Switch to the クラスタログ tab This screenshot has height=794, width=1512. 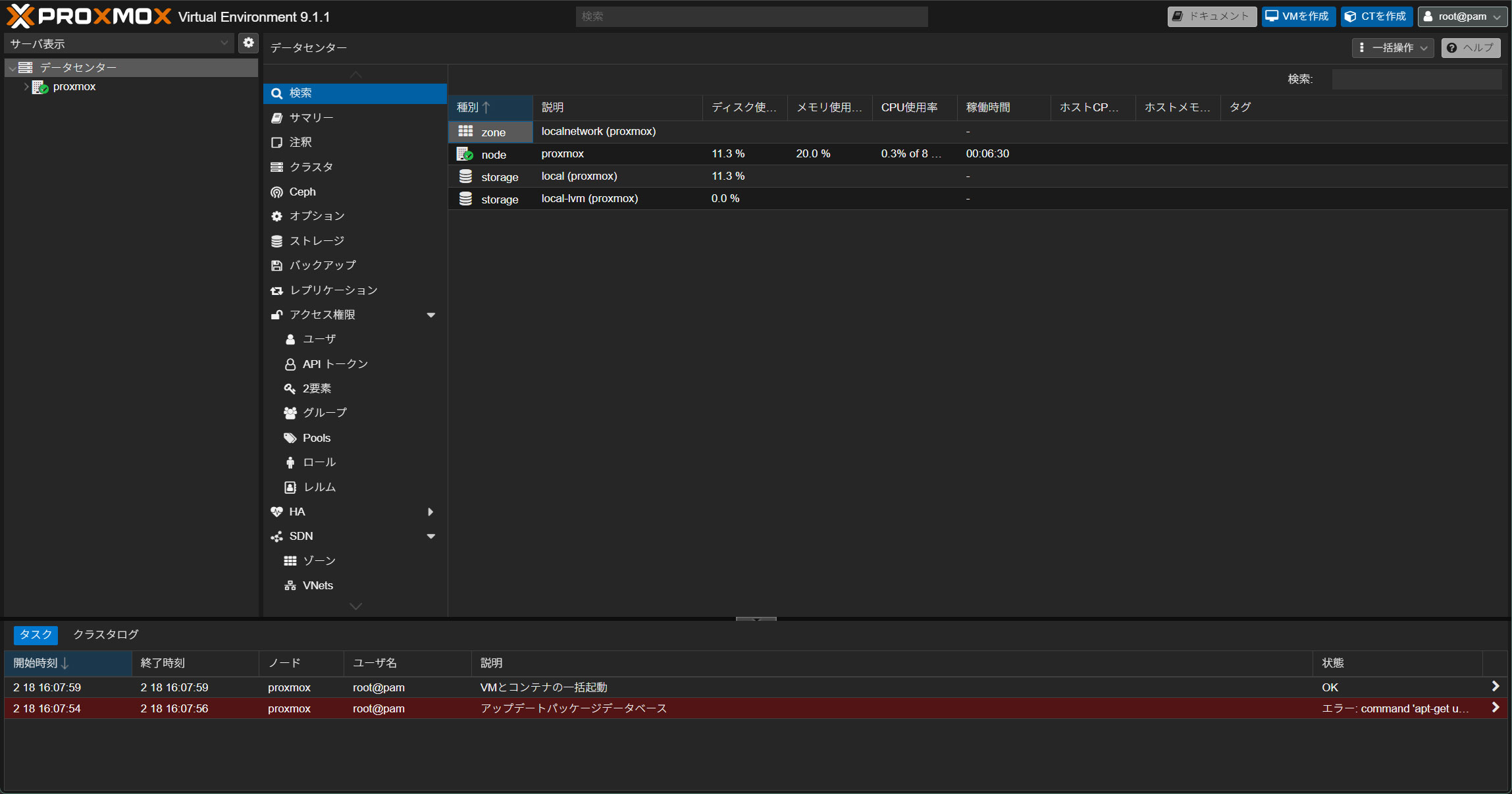[x=105, y=635]
